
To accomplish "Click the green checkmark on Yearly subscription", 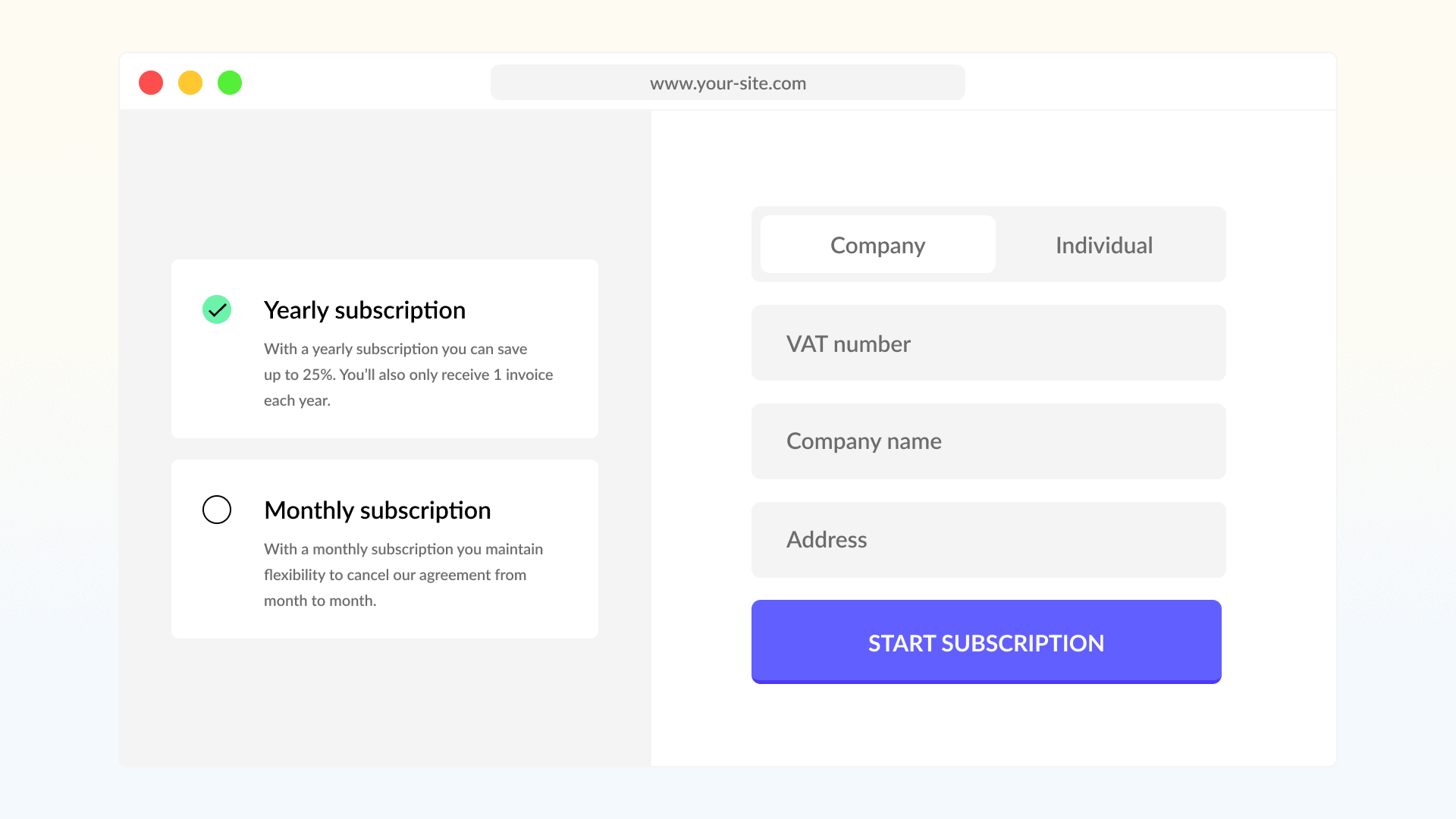I will click(x=217, y=309).
